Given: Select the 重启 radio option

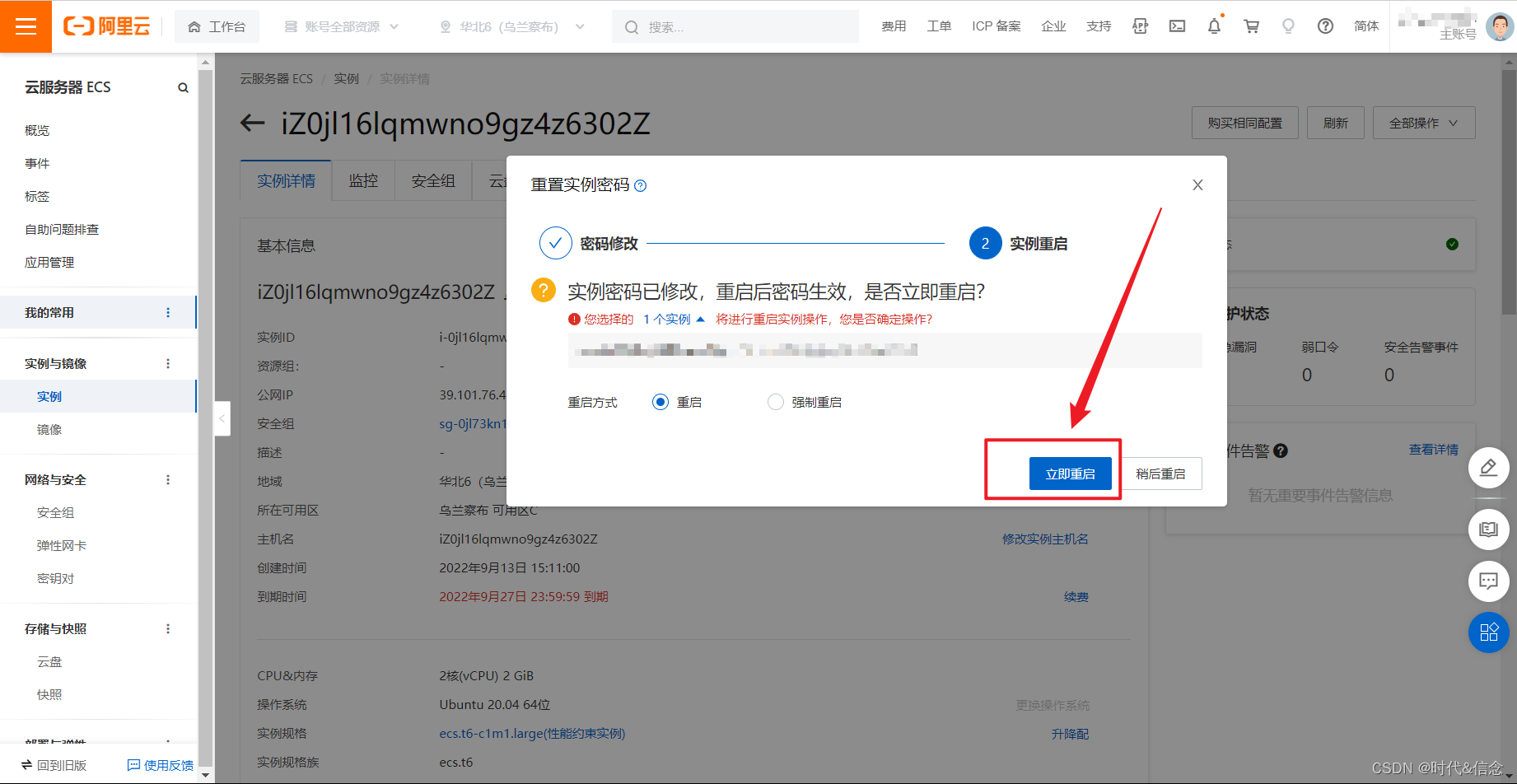Looking at the screenshot, I should (x=660, y=402).
